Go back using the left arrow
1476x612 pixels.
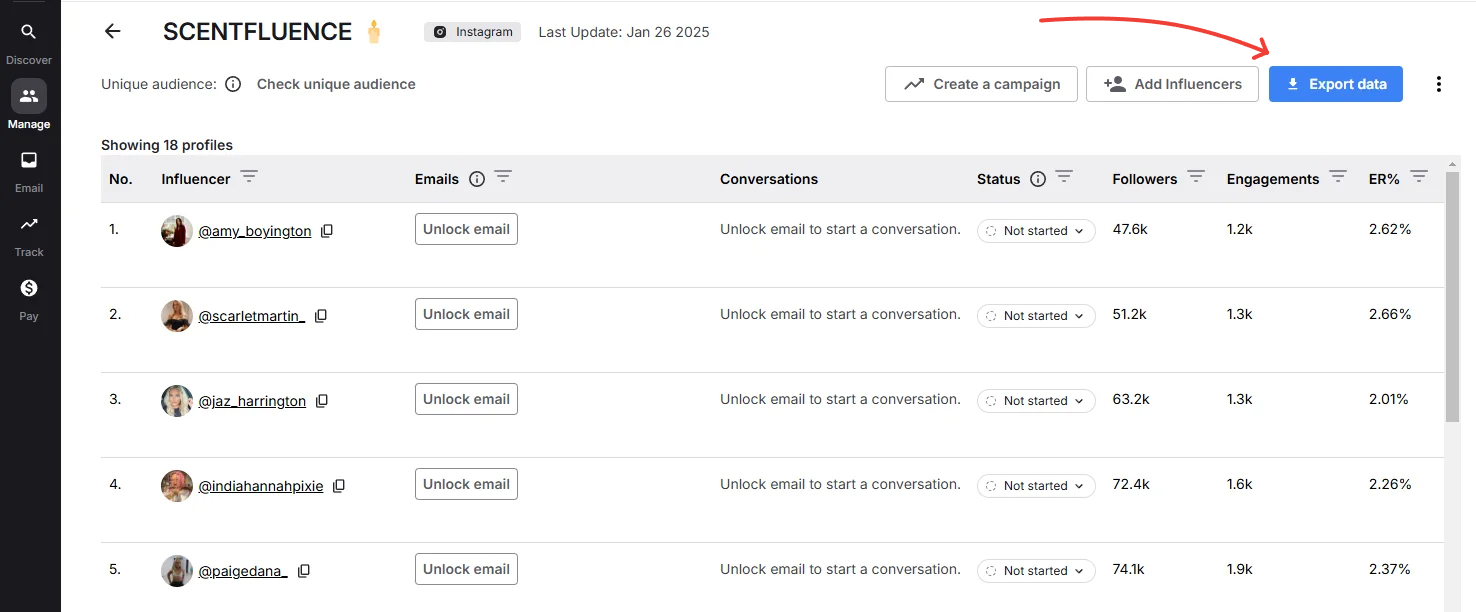click(112, 31)
